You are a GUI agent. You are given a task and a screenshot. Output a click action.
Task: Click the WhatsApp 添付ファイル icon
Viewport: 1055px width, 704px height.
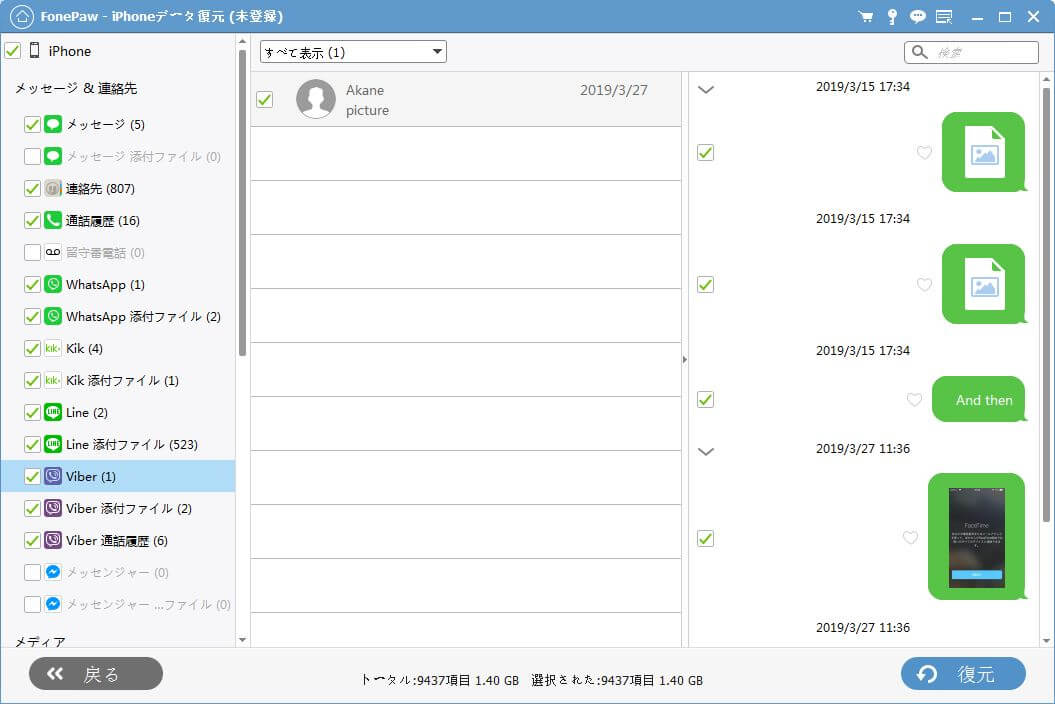coord(53,316)
